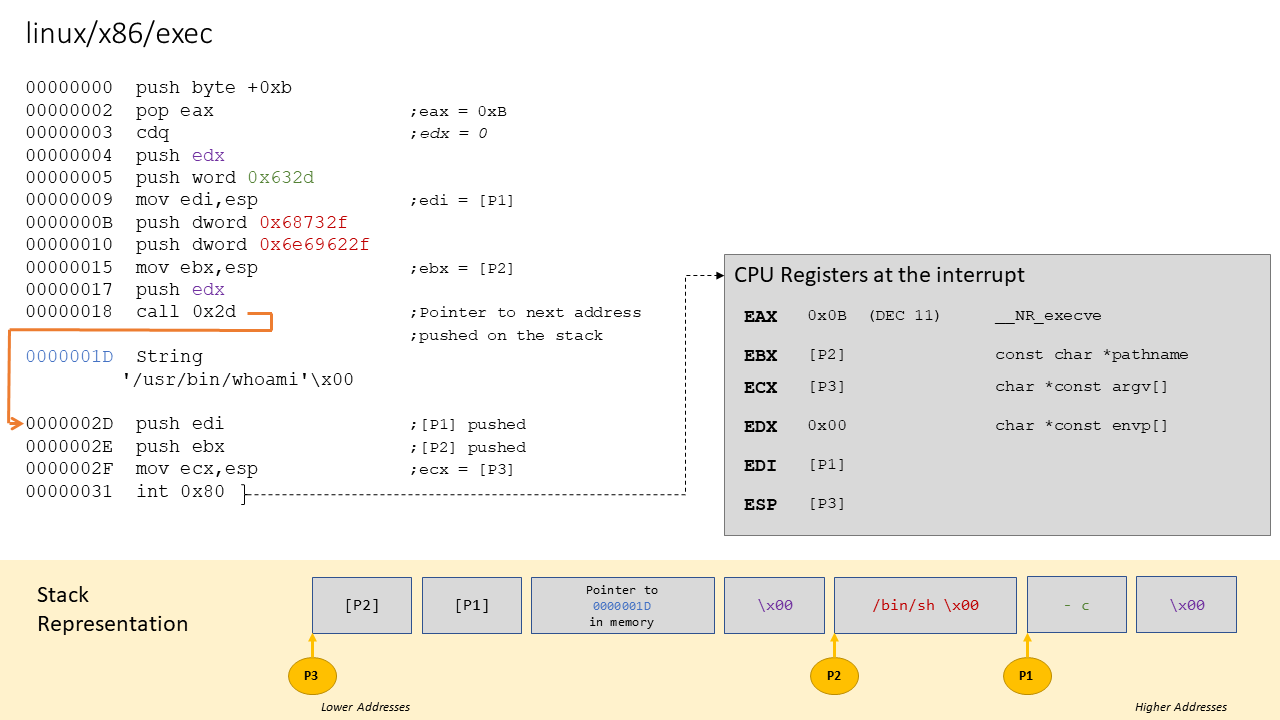This screenshot has width=1280, height=720.
Task: Click the EDI register label
Action: click(x=760, y=465)
